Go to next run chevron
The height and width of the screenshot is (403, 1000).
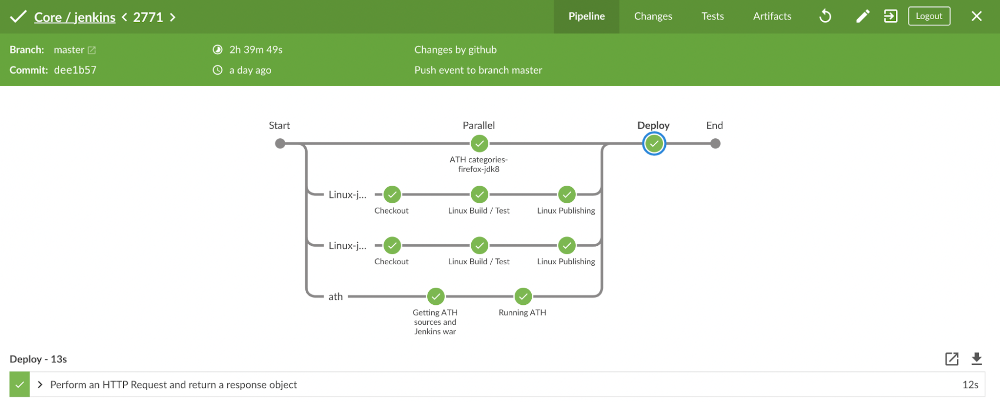pyautogui.click(x=172, y=17)
